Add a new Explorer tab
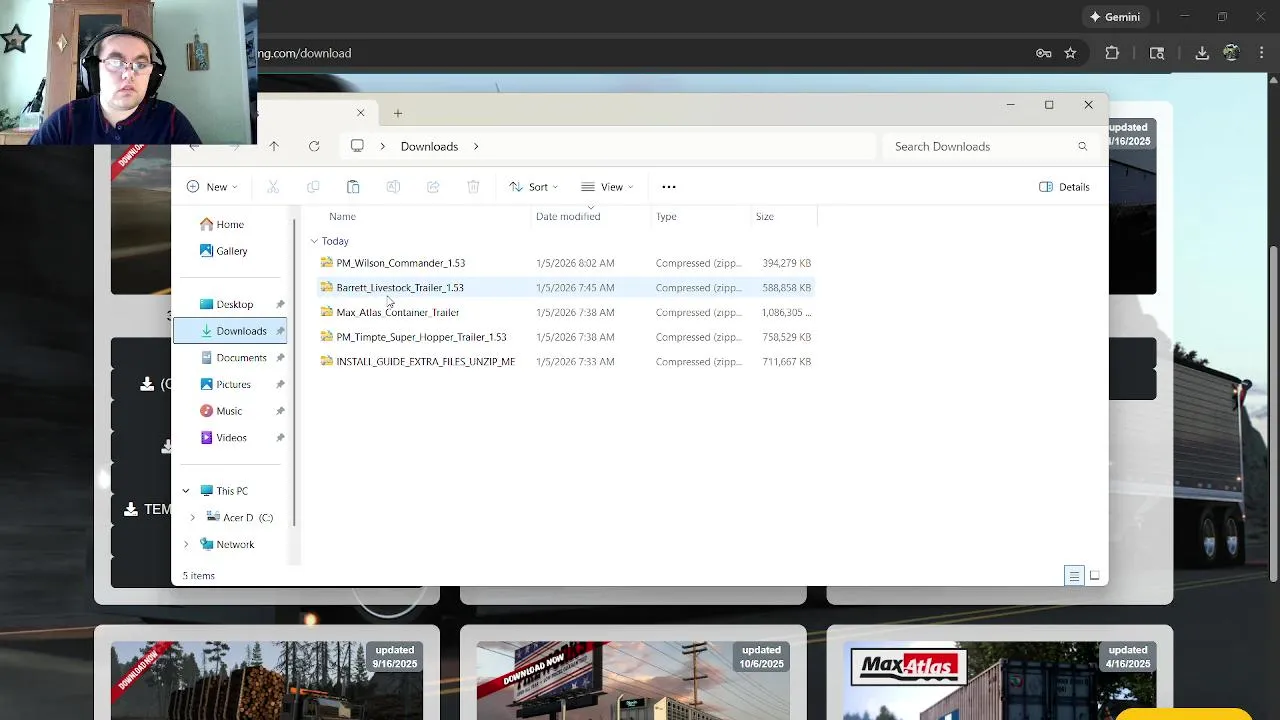 tap(398, 113)
